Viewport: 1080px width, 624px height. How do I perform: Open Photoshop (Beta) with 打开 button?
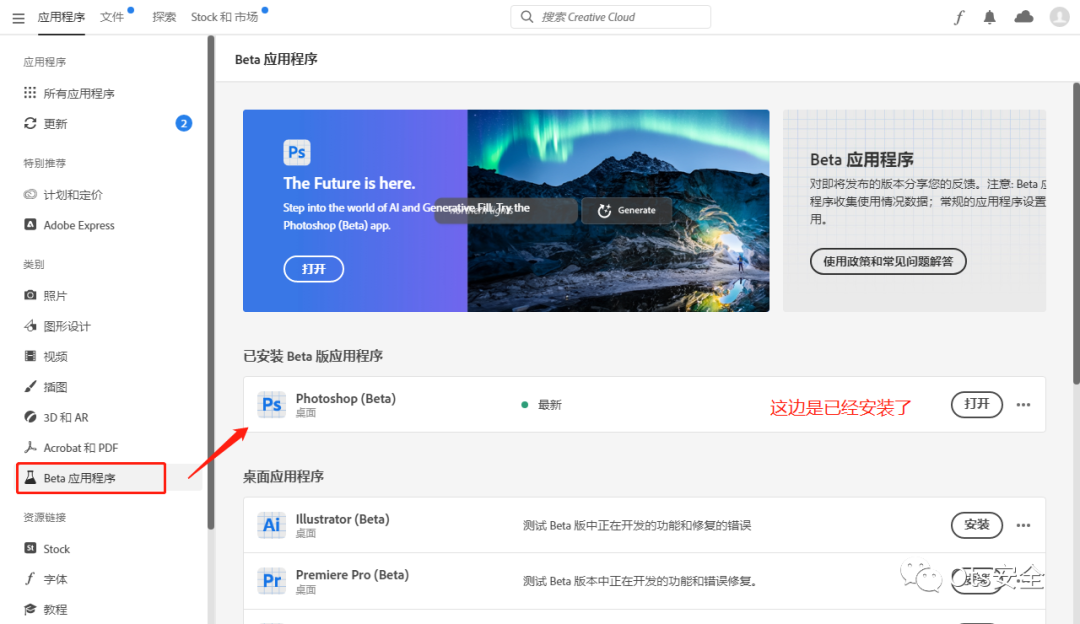tap(977, 404)
